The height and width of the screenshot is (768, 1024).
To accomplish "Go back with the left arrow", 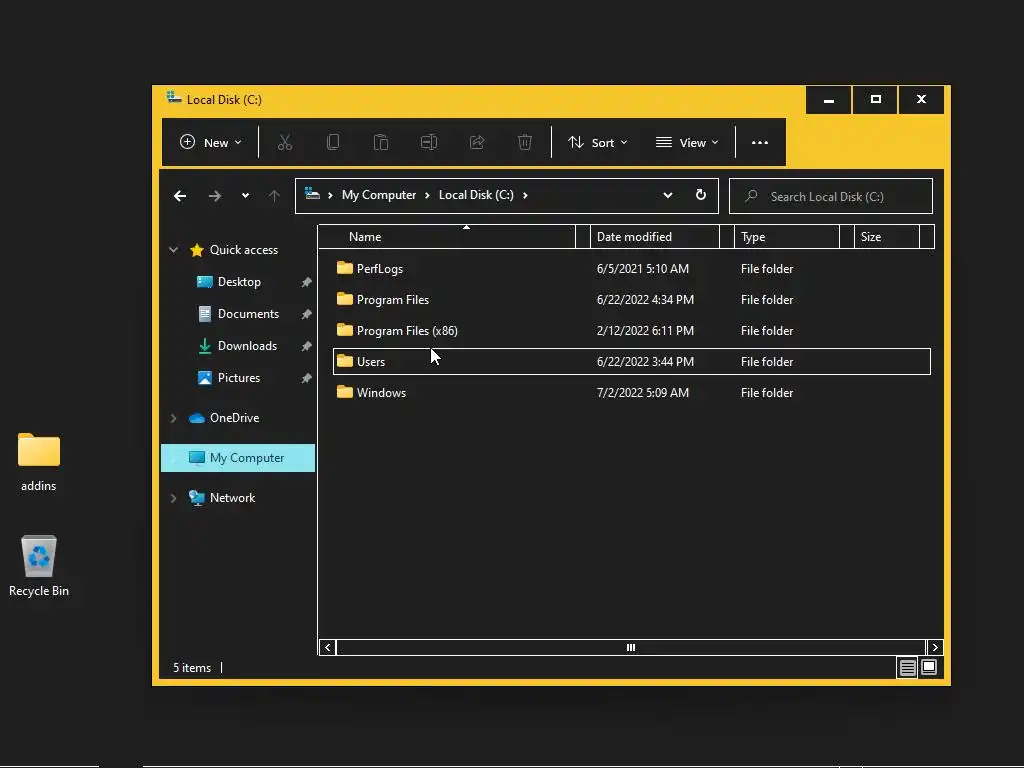I will tap(180, 196).
